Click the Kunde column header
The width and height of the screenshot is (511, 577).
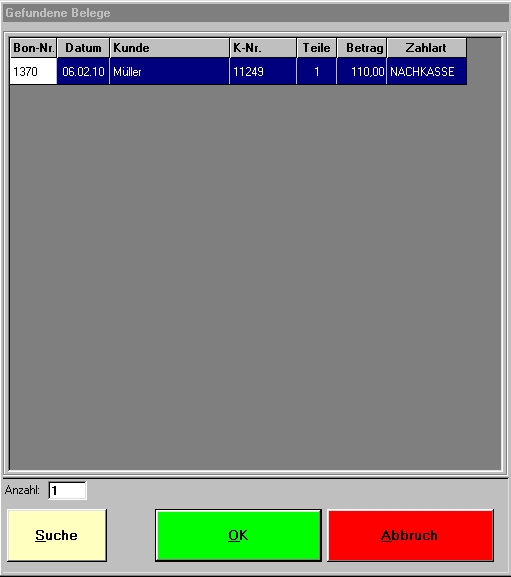[x=170, y=48]
